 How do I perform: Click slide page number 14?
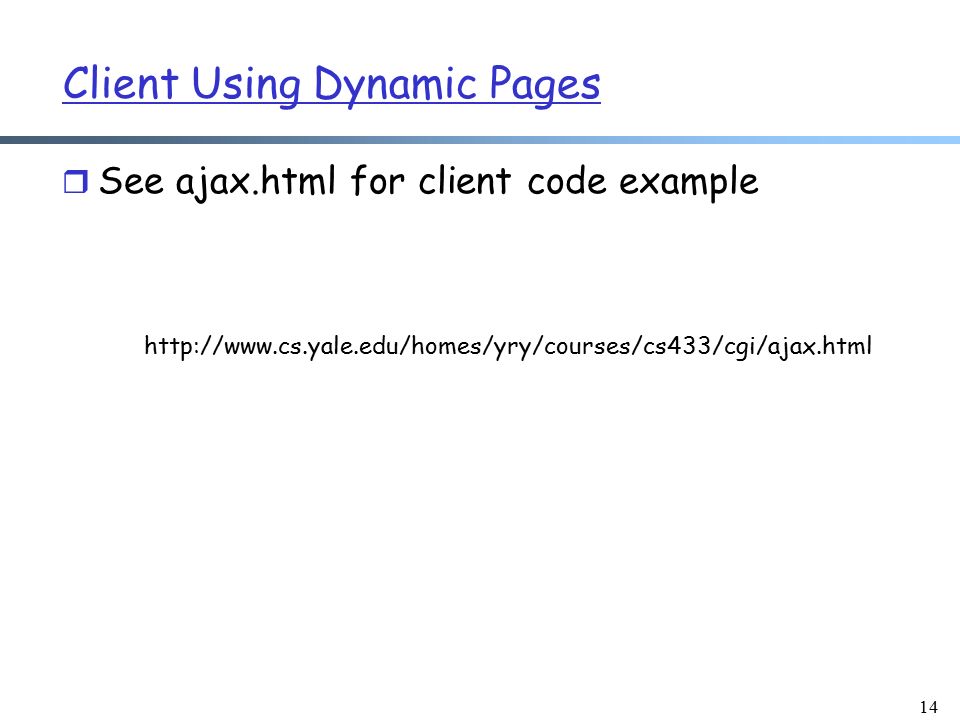pyautogui.click(x=928, y=707)
